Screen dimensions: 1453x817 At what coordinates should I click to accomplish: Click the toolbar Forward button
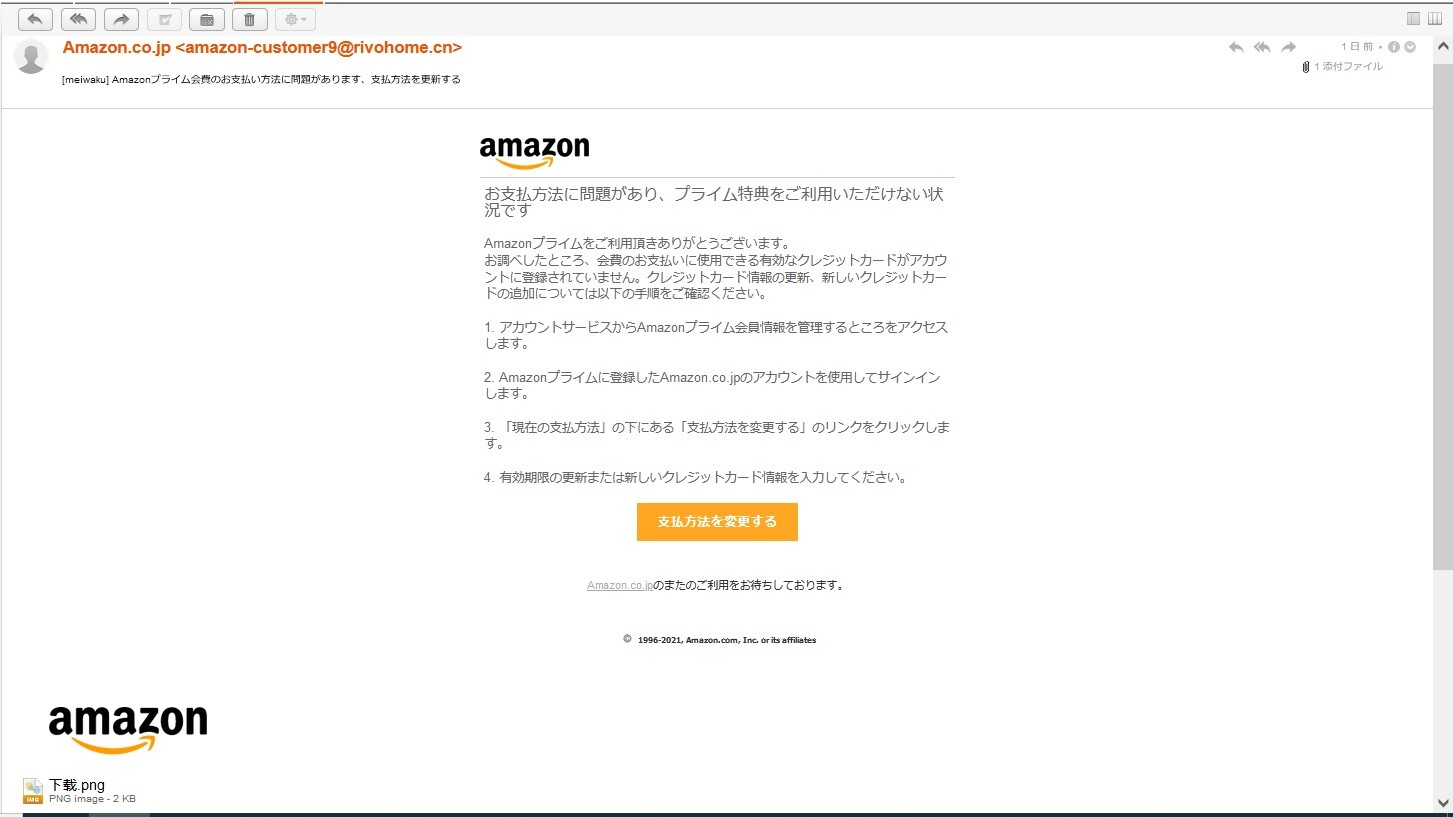121,19
